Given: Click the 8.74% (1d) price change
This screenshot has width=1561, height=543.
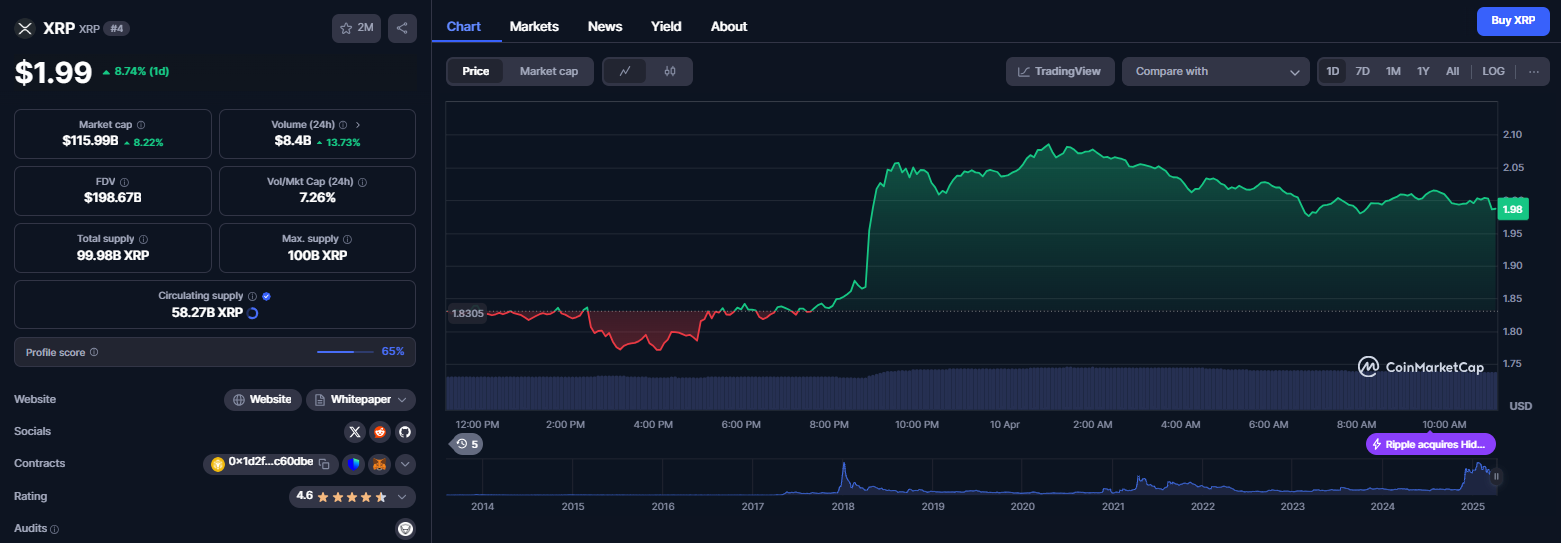Looking at the screenshot, I should 135,72.
